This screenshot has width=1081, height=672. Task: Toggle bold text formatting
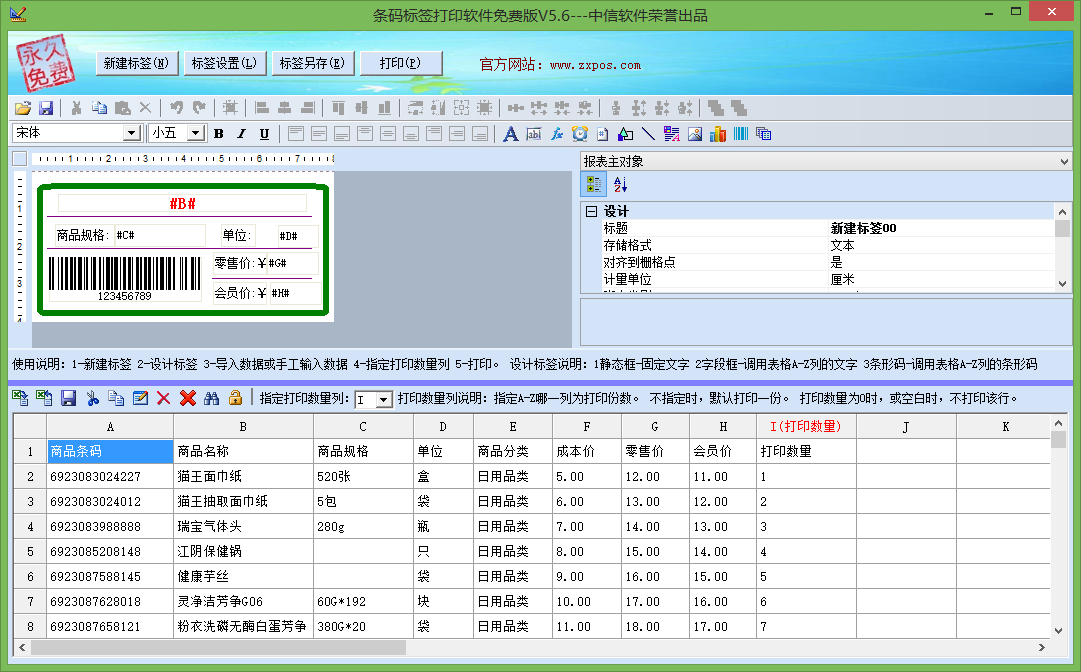(218, 134)
